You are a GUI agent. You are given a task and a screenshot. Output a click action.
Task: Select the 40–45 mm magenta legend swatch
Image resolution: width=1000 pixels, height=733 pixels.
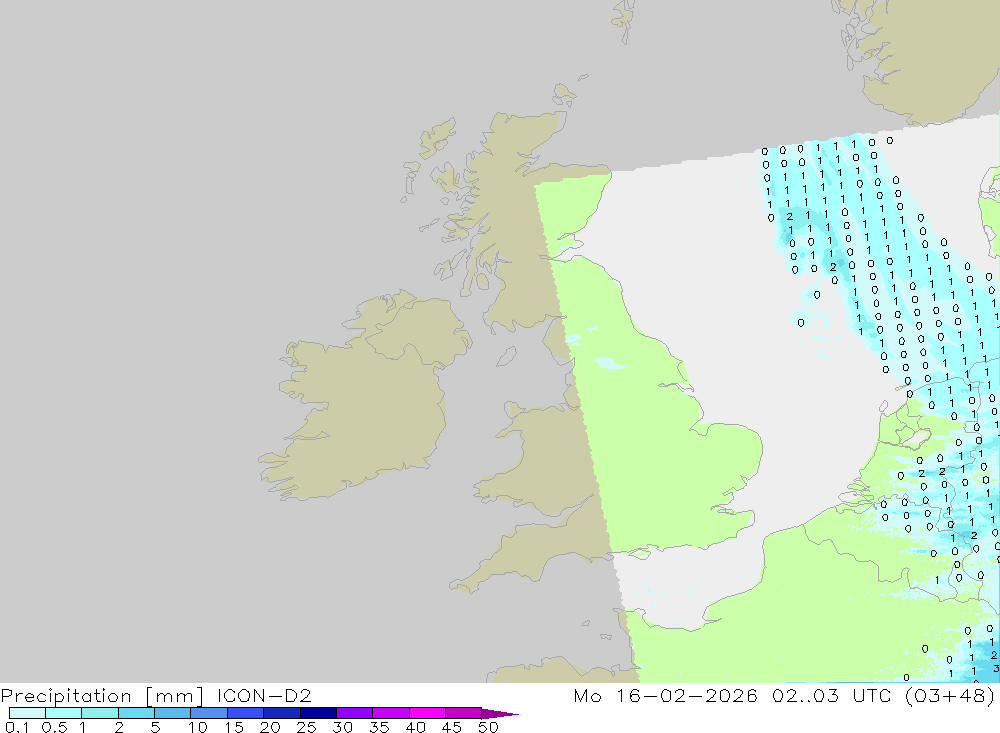(x=427, y=713)
